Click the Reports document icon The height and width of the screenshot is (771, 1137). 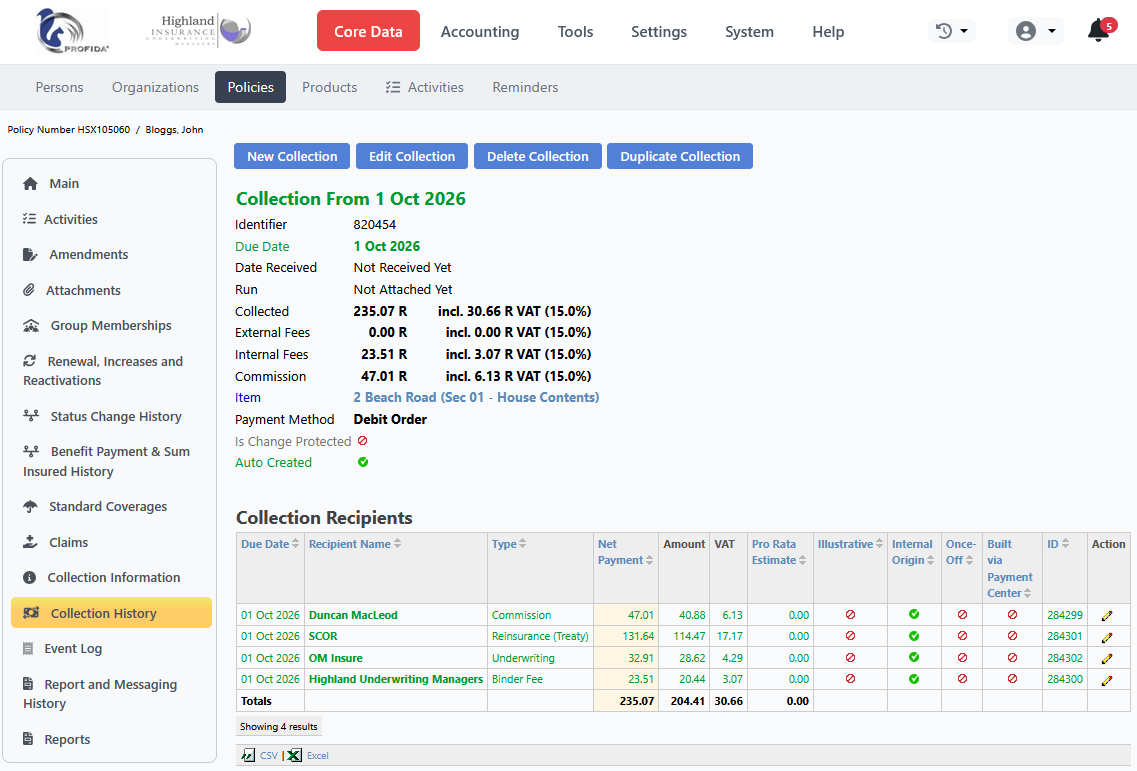28,739
